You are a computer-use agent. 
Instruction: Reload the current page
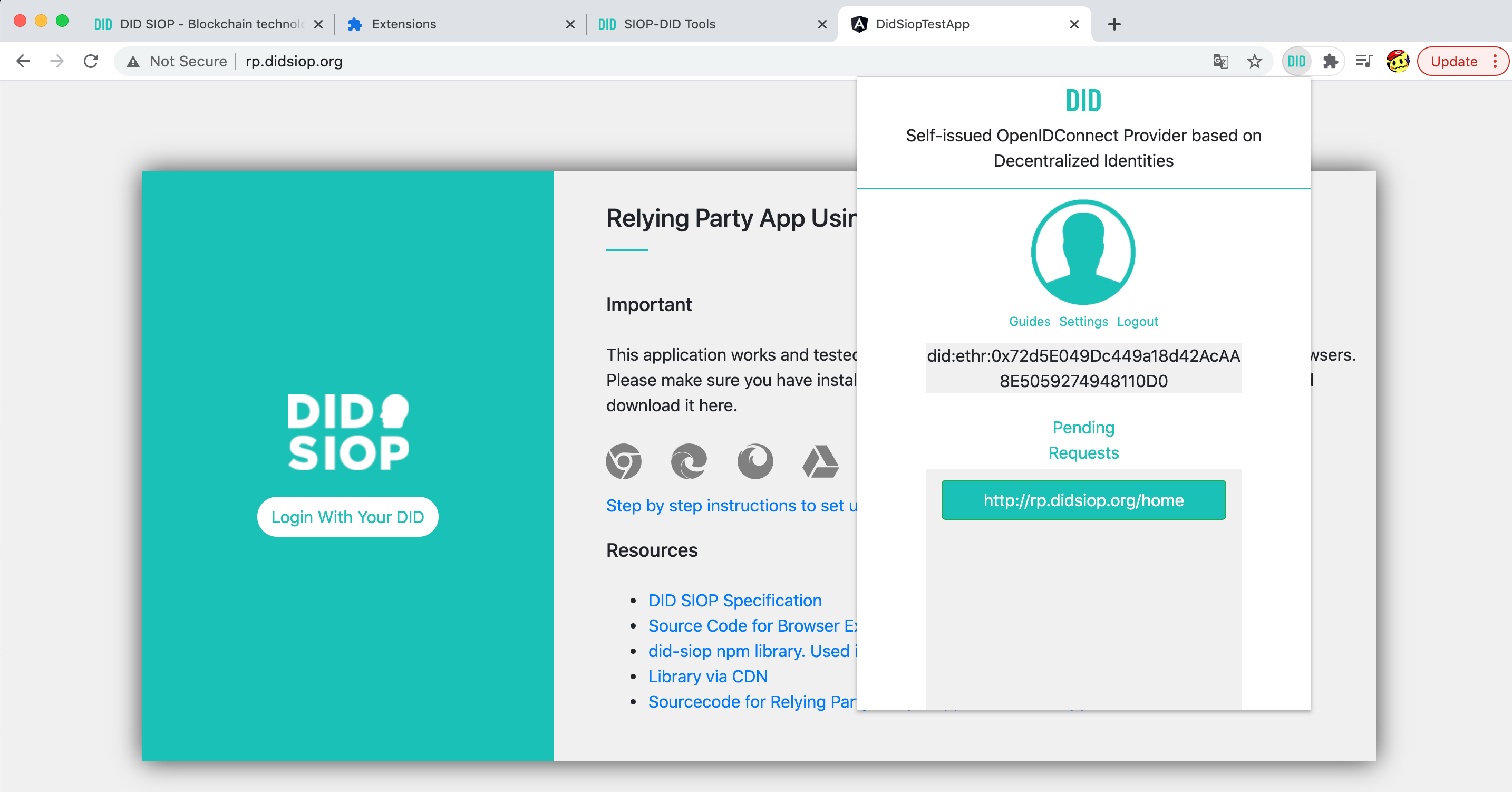coord(91,61)
